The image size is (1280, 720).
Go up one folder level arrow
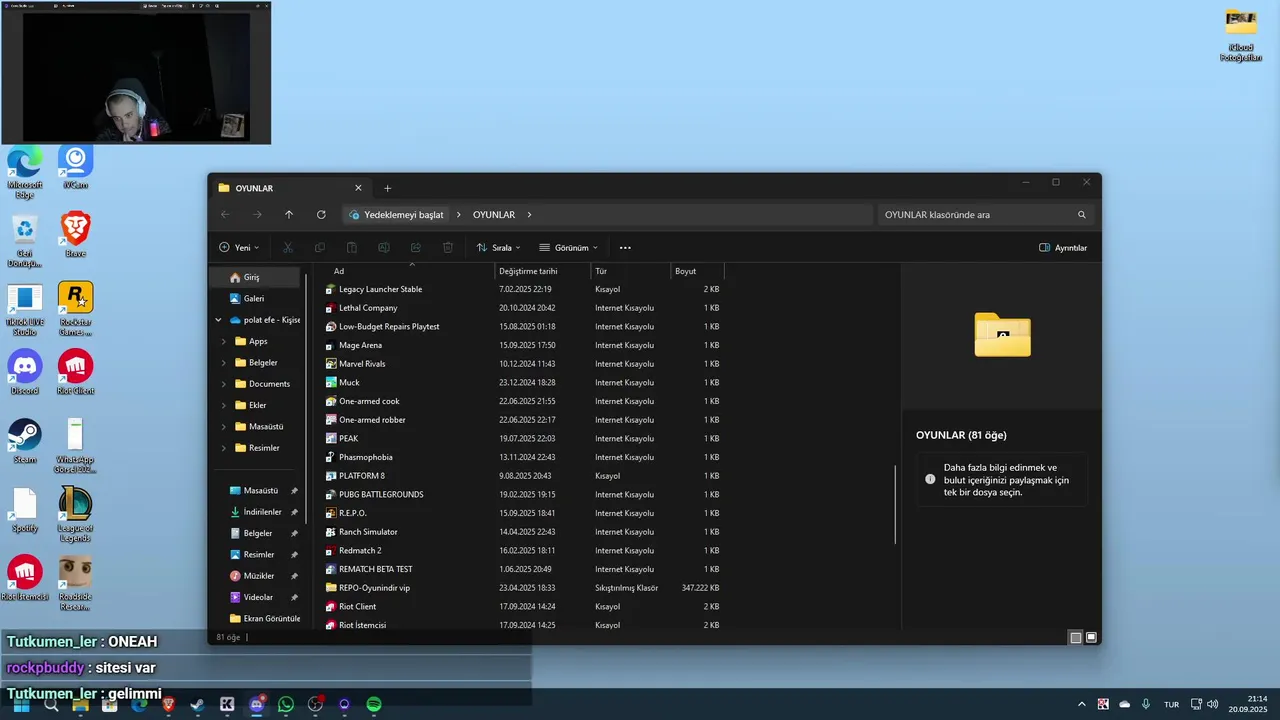(x=289, y=215)
